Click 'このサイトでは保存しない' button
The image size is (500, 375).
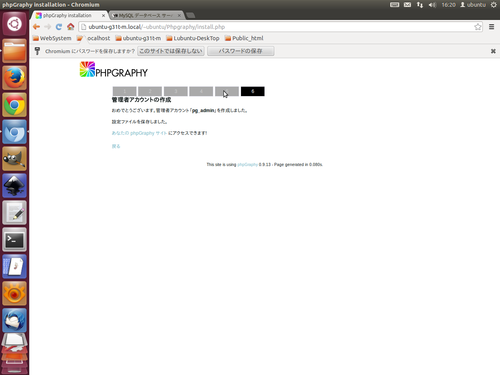(x=171, y=51)
